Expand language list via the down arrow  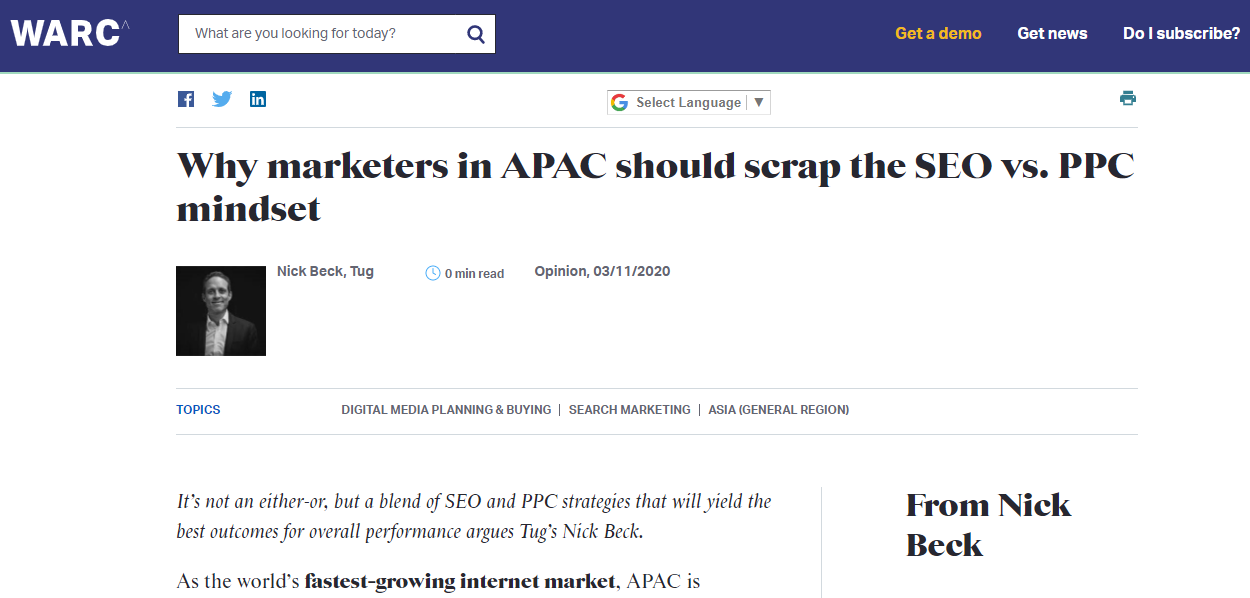759,102
